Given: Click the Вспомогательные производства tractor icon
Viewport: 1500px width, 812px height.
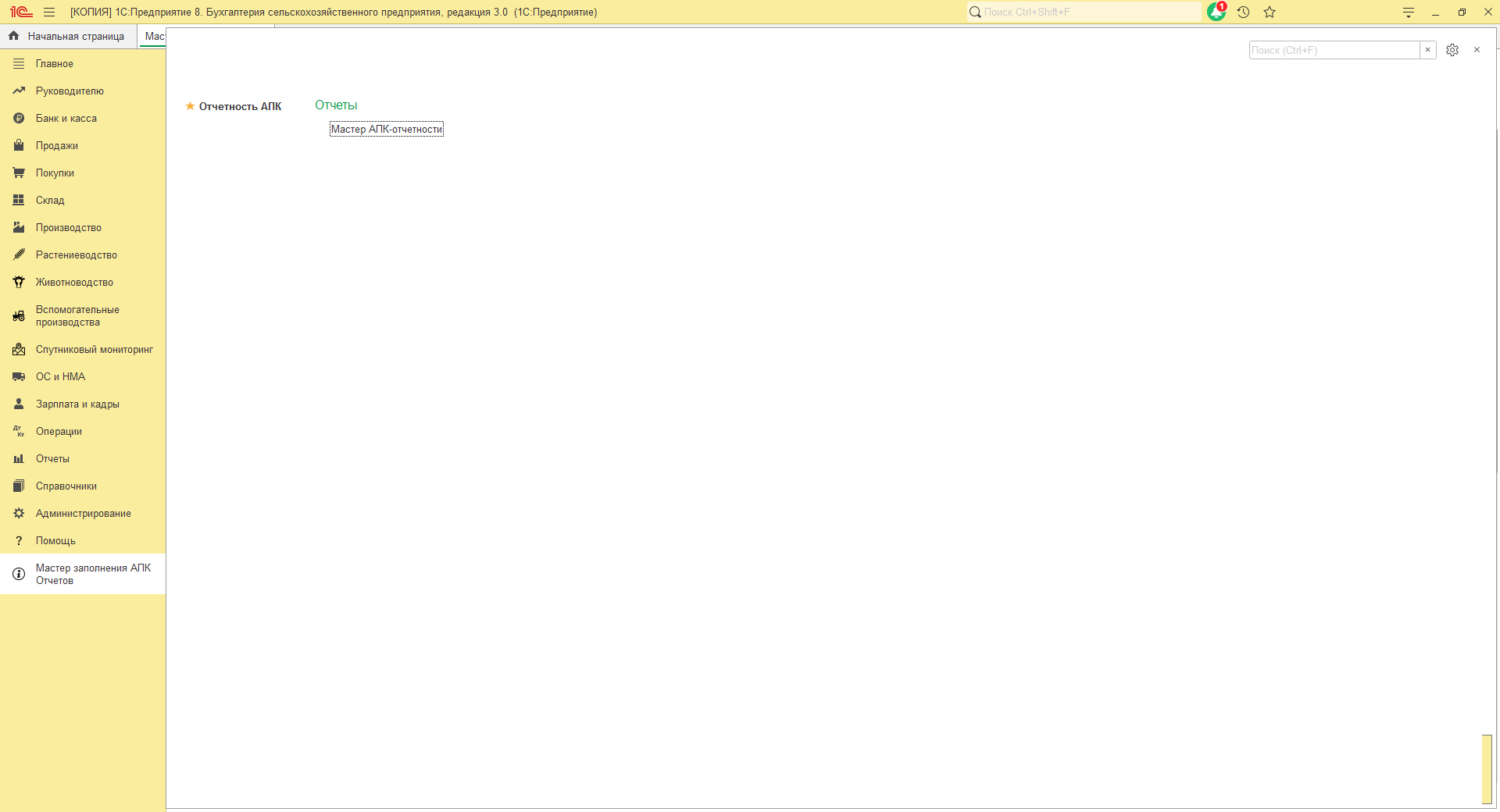Looking at the screenshot, I should tap(19, 316).
